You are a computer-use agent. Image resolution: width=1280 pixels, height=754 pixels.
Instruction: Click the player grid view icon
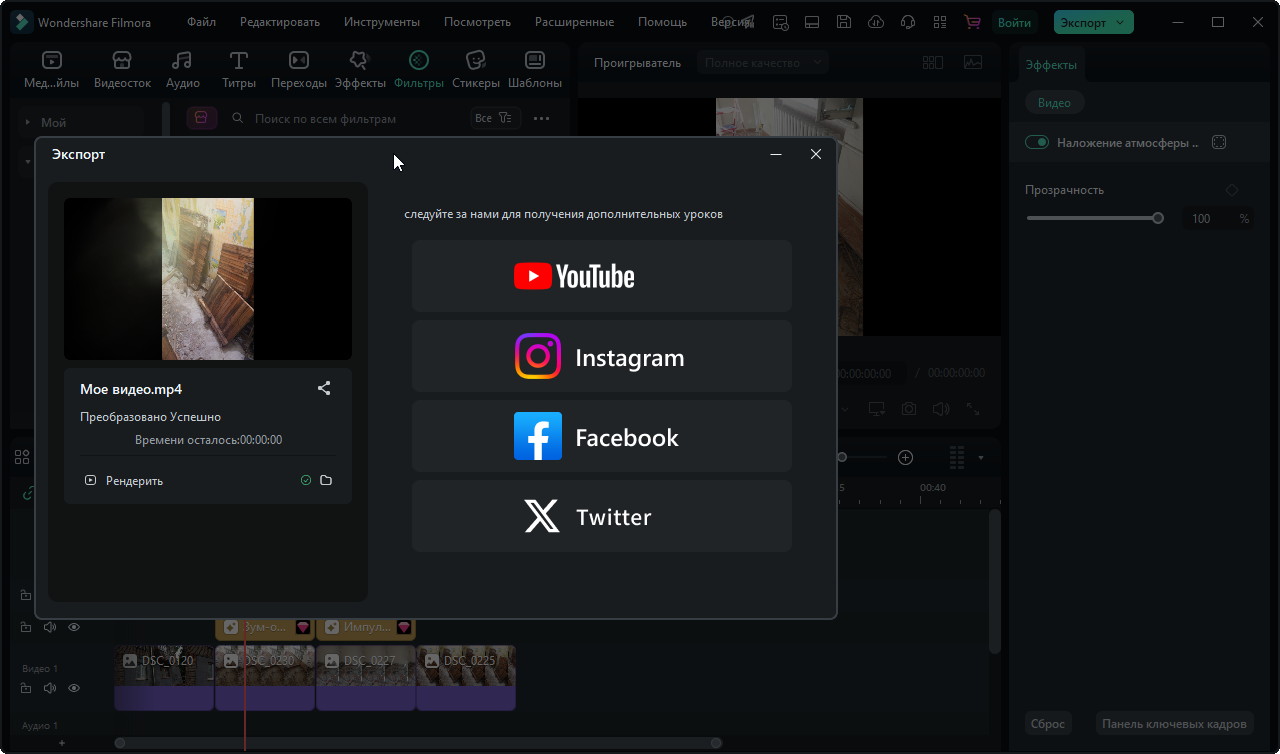coord(933,62)
